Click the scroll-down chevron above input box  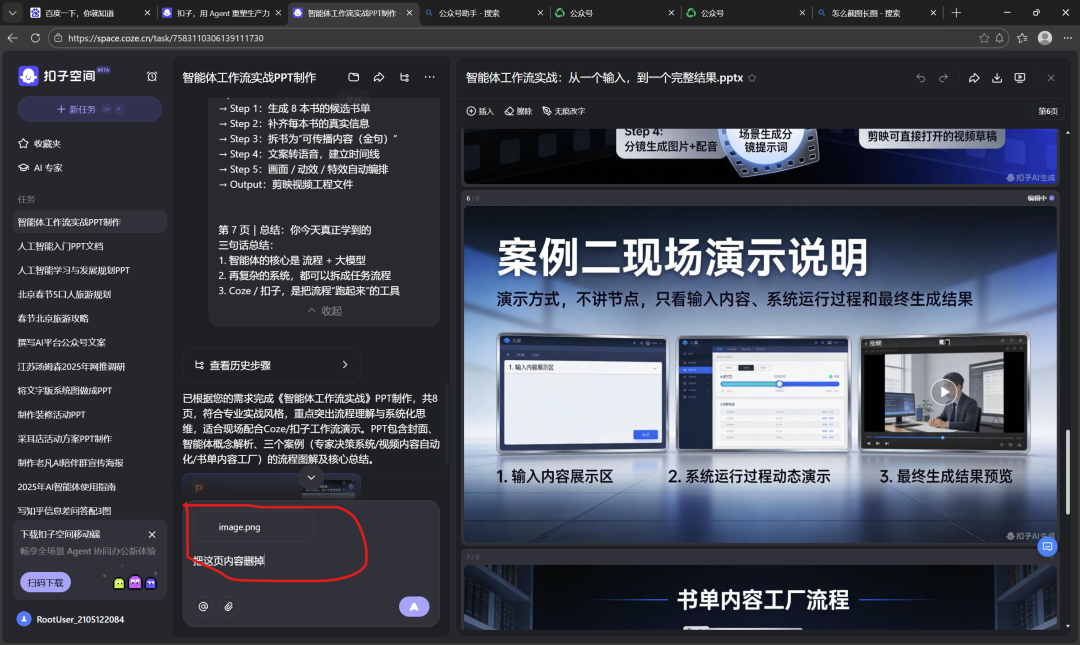pyautogui.click(x=311, y=477)
